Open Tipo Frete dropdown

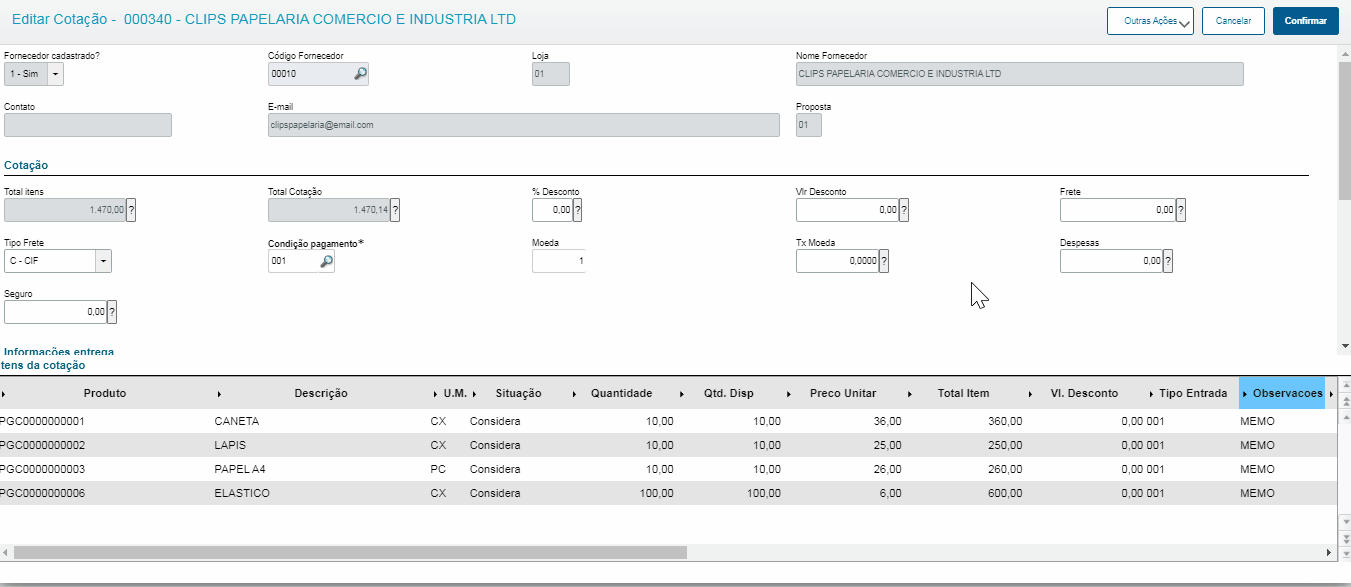[x=103, y=261]
